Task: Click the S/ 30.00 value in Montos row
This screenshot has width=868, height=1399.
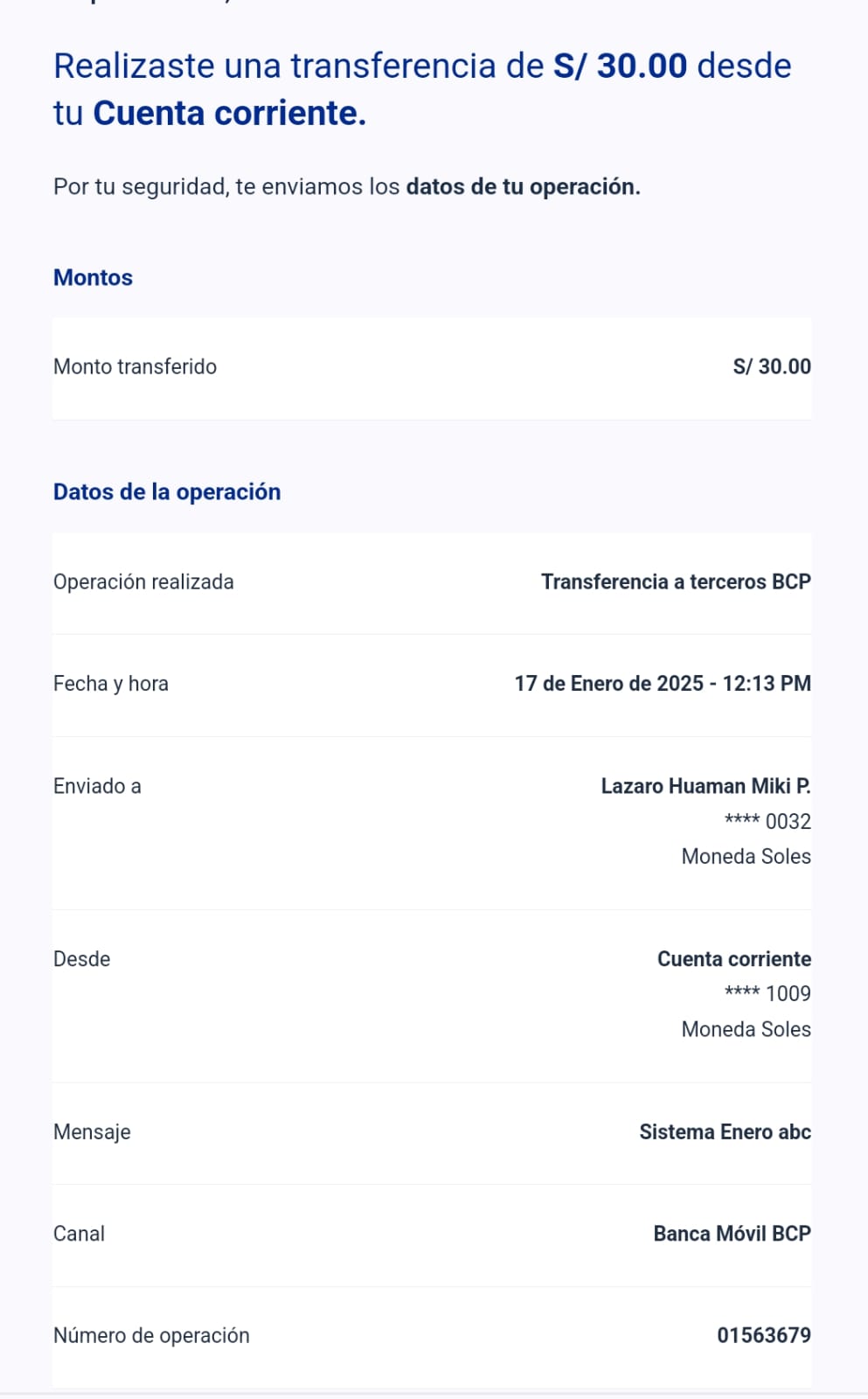Action: (x=771, y=367)
